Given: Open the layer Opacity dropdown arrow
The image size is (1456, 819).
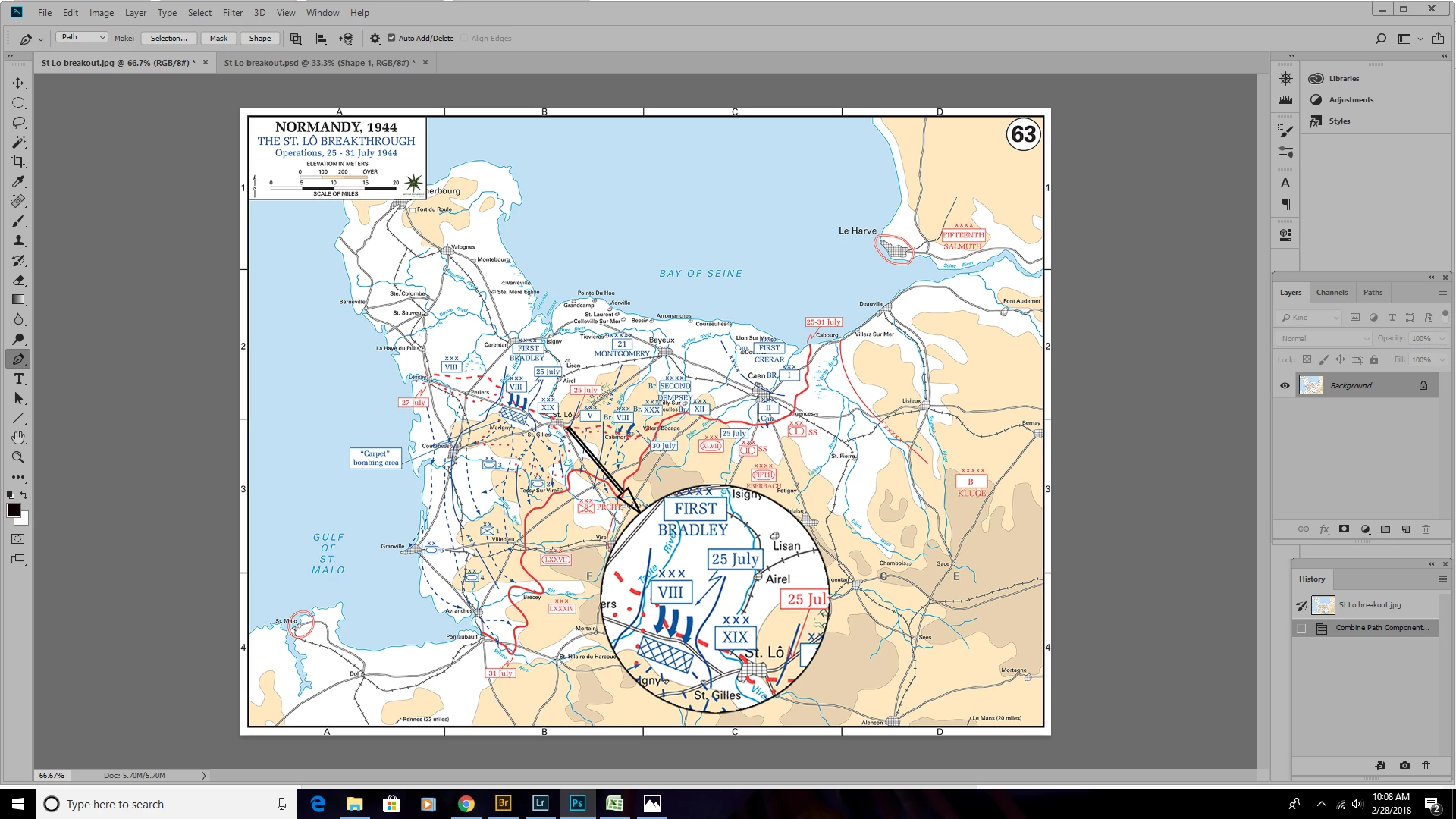Looking at the screenshot, I should point(1442,338).
